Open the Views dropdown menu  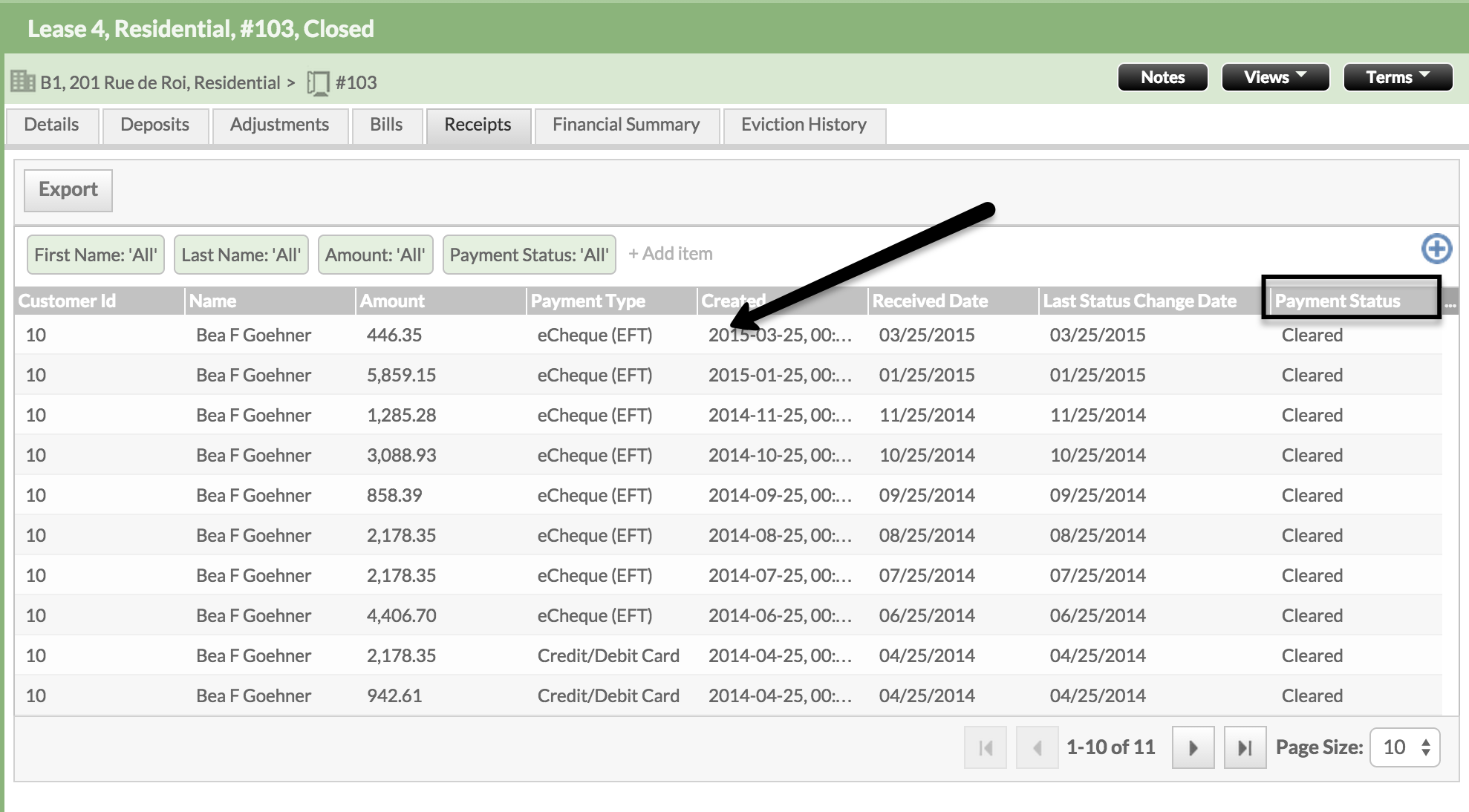1274,77
